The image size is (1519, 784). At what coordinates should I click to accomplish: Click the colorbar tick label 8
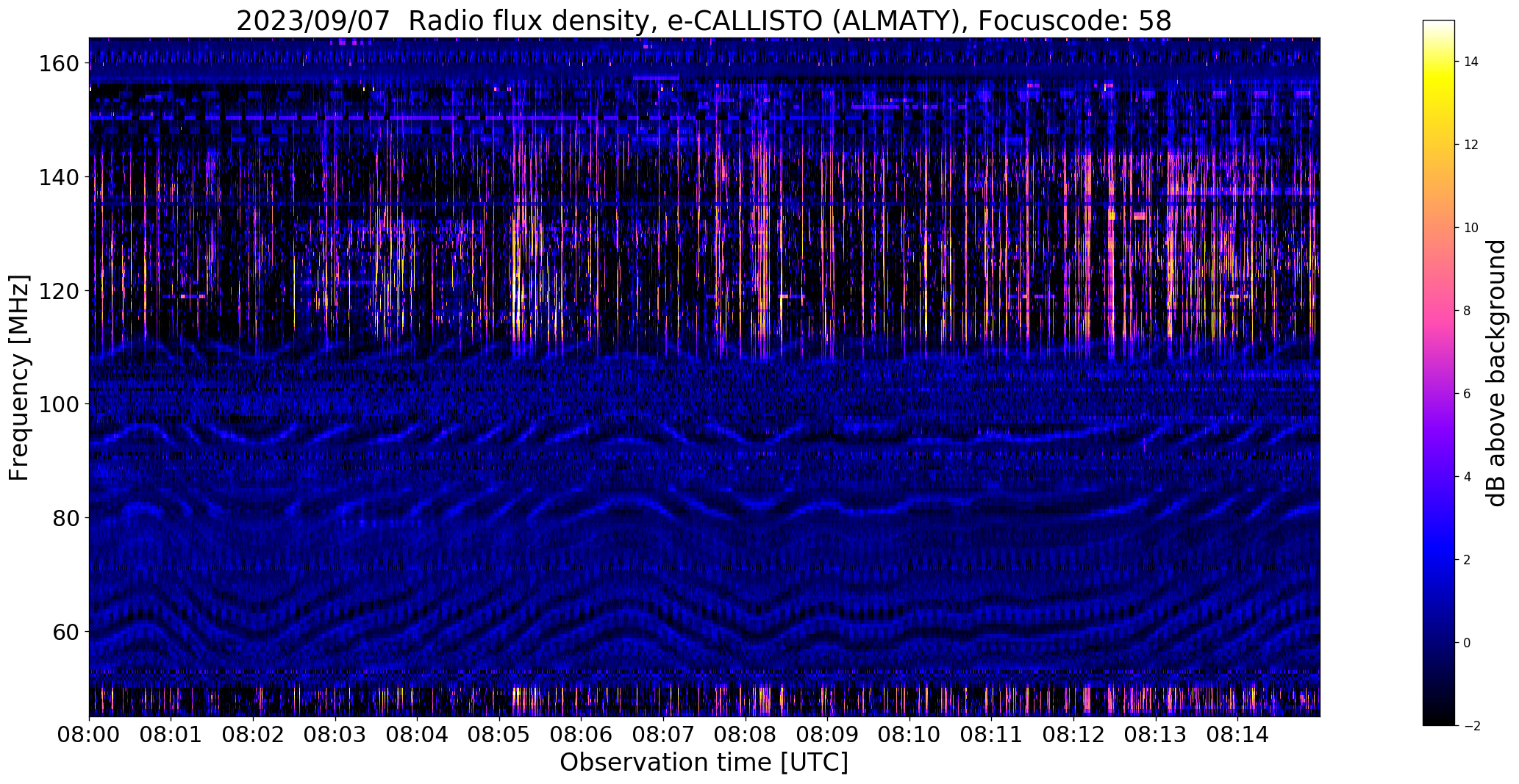click(1468, 311)
